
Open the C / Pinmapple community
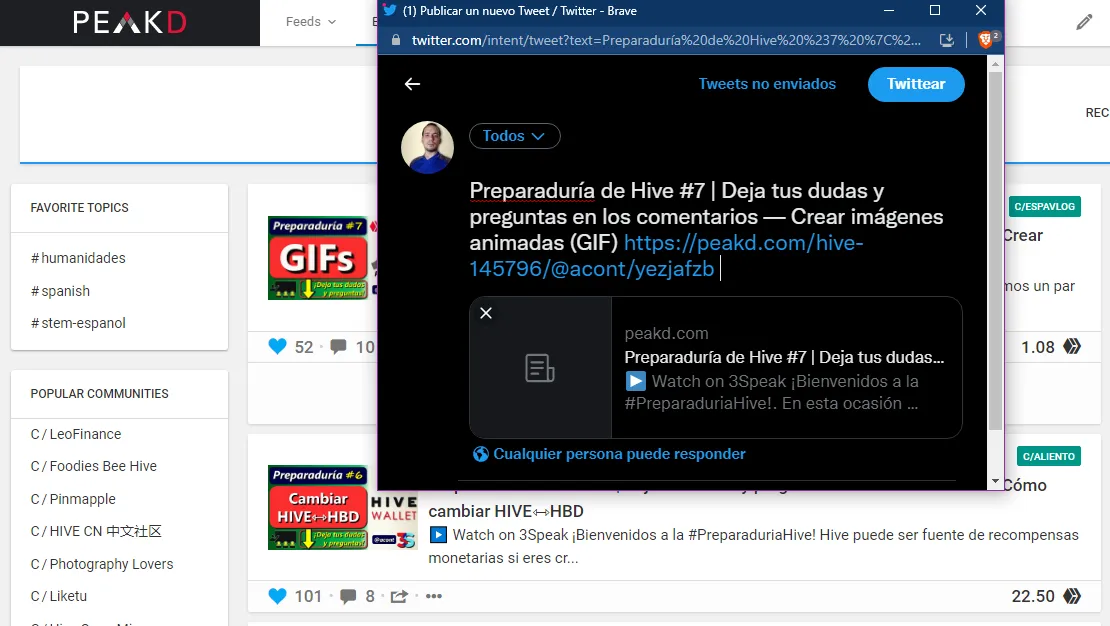(x=73, y=499)
